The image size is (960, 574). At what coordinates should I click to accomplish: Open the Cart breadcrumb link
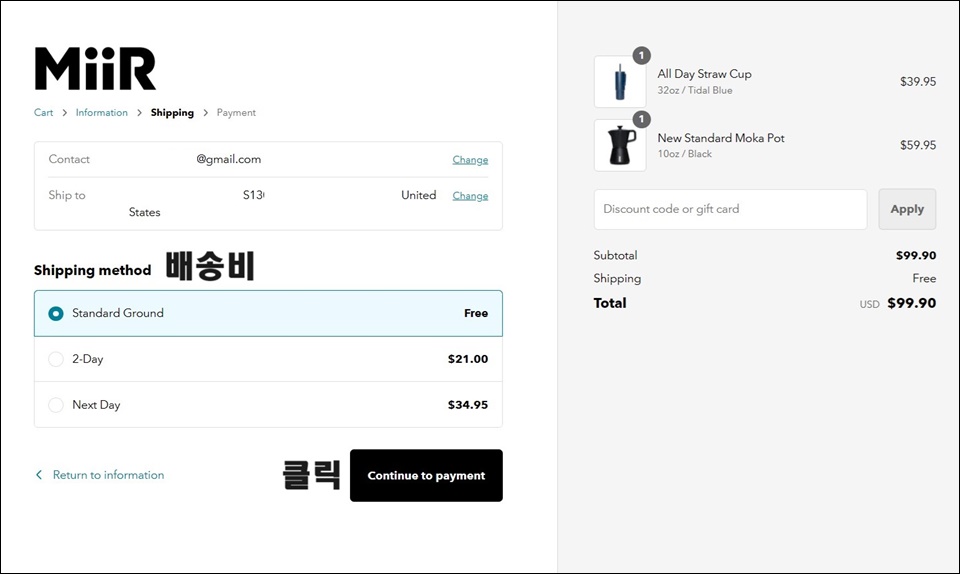point(43,113)
